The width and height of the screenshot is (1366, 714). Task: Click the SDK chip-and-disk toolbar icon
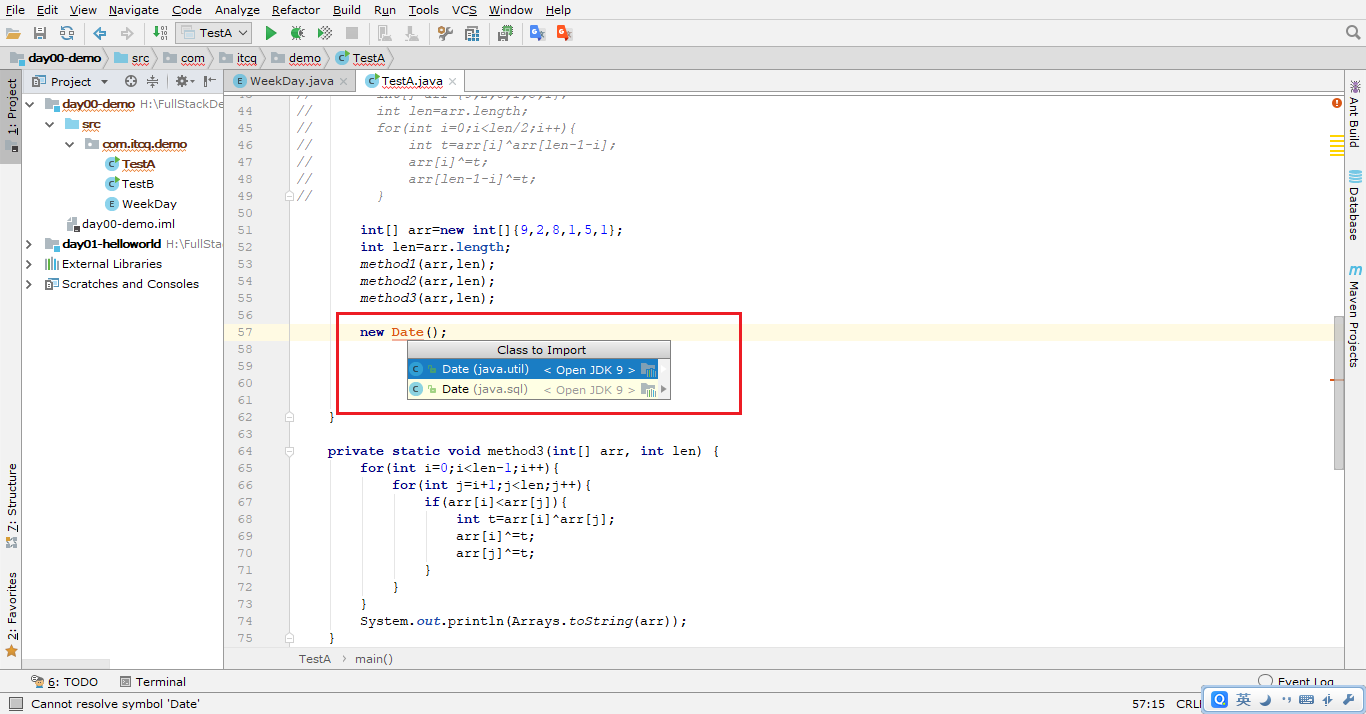point(506,33)
